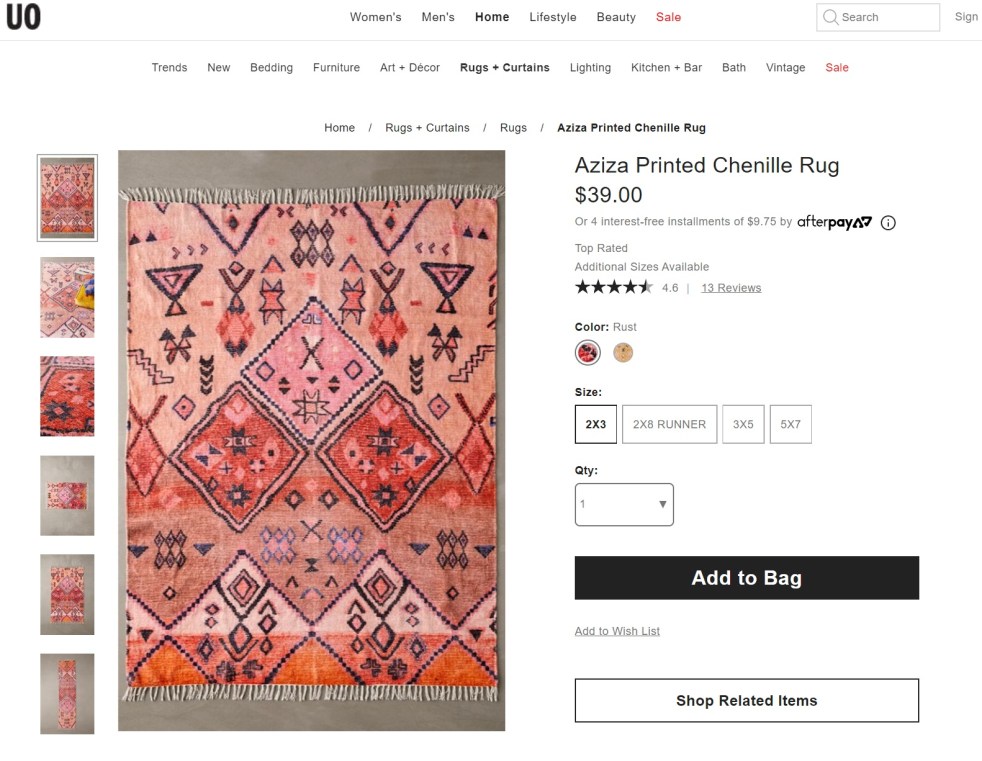982x761 pixels.
Task: Click the search magnifier icon
Action: click(x=830, y=17)
